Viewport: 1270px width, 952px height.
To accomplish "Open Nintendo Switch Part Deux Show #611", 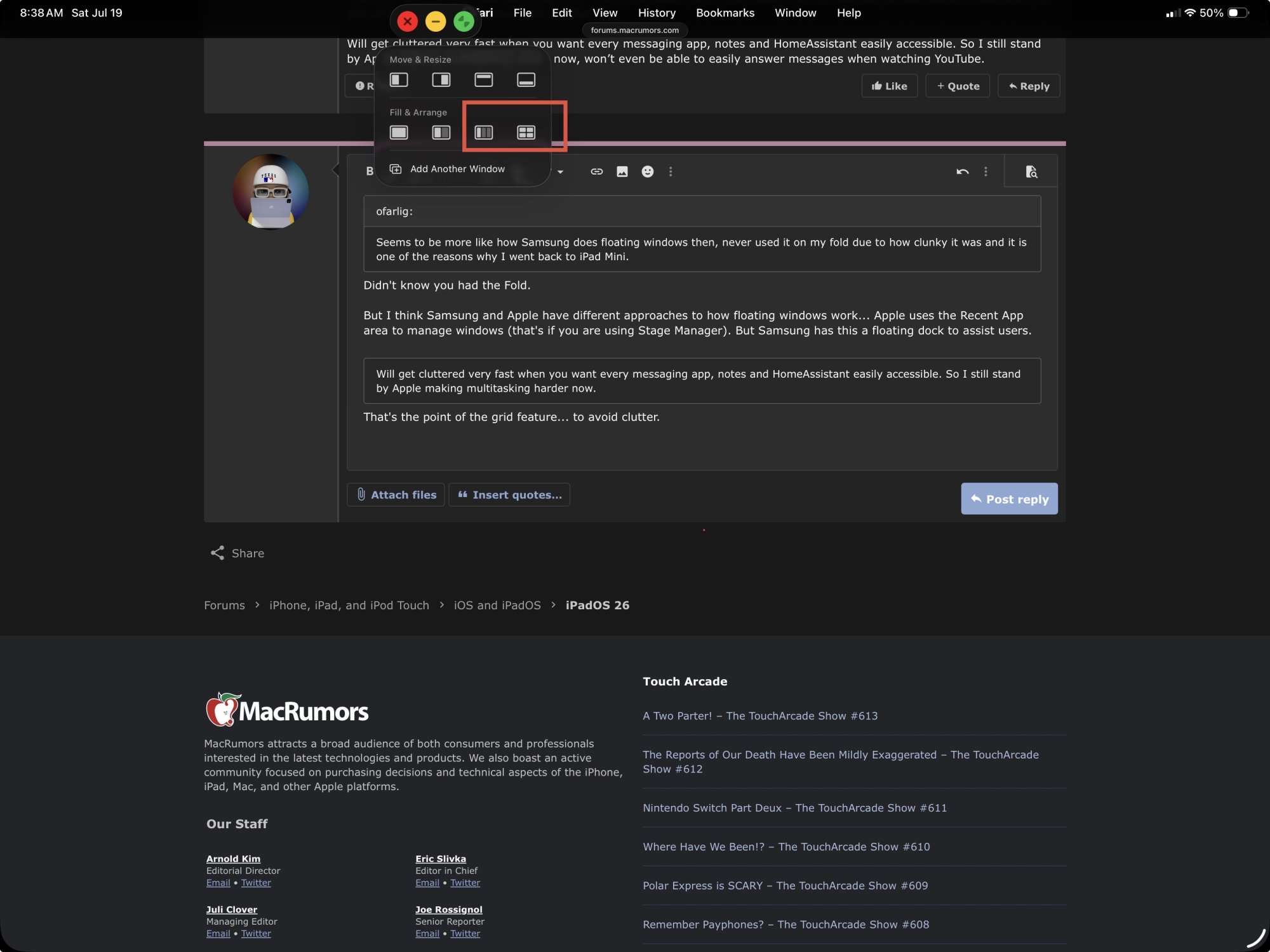I will [794, 808].
